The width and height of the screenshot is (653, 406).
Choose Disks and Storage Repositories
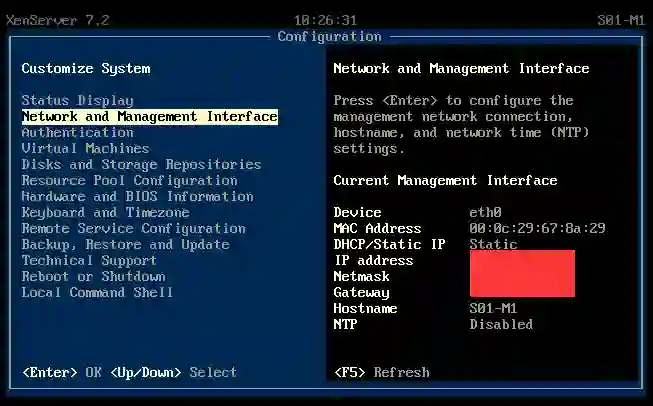[141, 165]
